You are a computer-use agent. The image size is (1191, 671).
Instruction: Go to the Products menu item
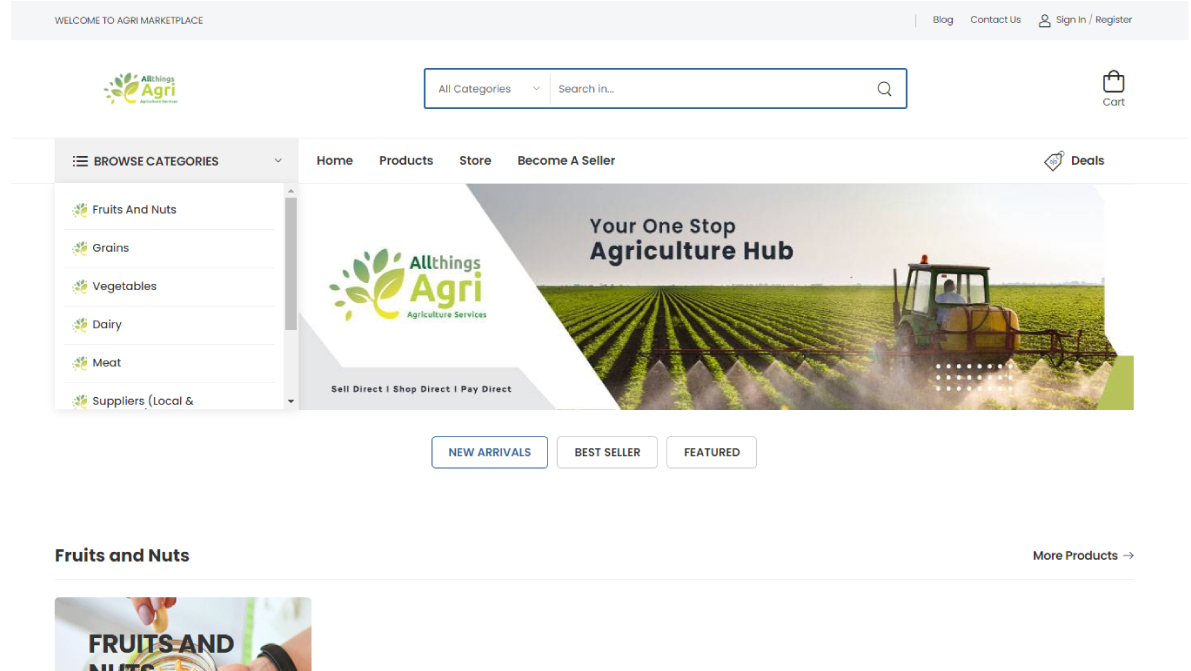pos(406,161)
